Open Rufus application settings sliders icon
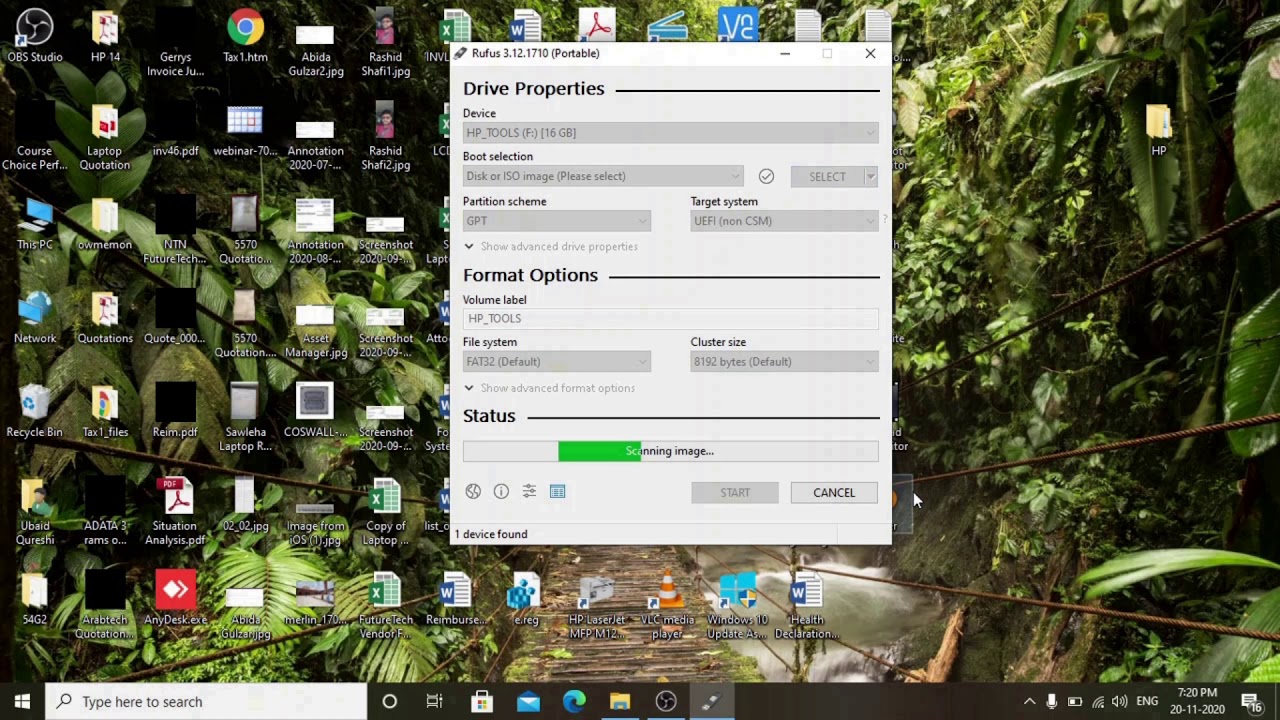This screenshot has height=720, width=1280. coord(529,491)
